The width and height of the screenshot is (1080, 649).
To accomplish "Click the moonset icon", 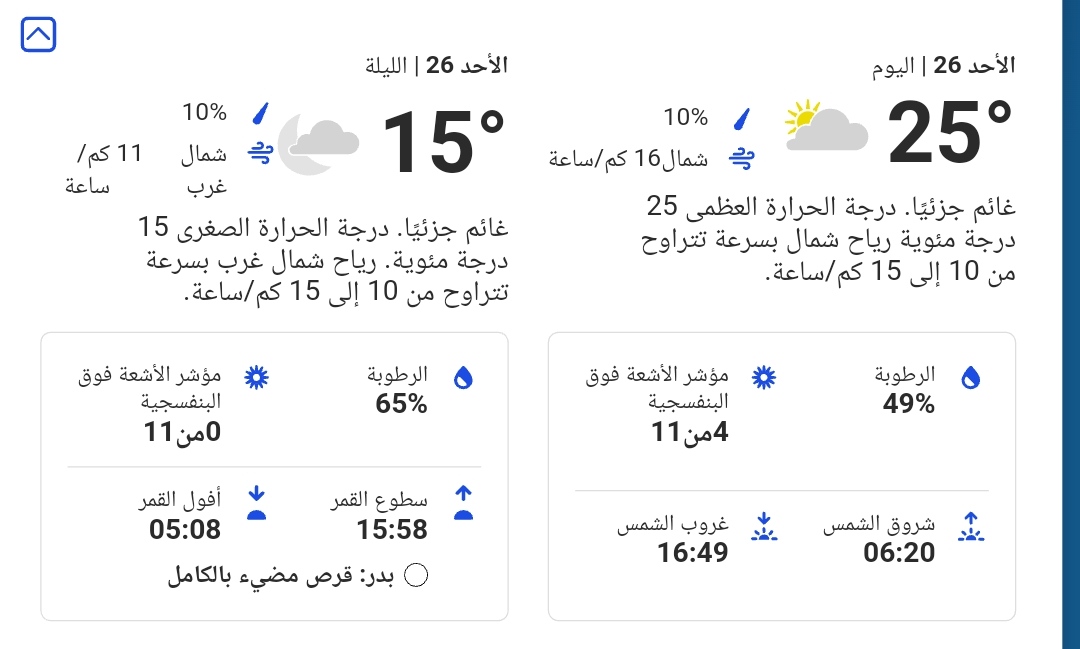I will [x=256, y=503].
